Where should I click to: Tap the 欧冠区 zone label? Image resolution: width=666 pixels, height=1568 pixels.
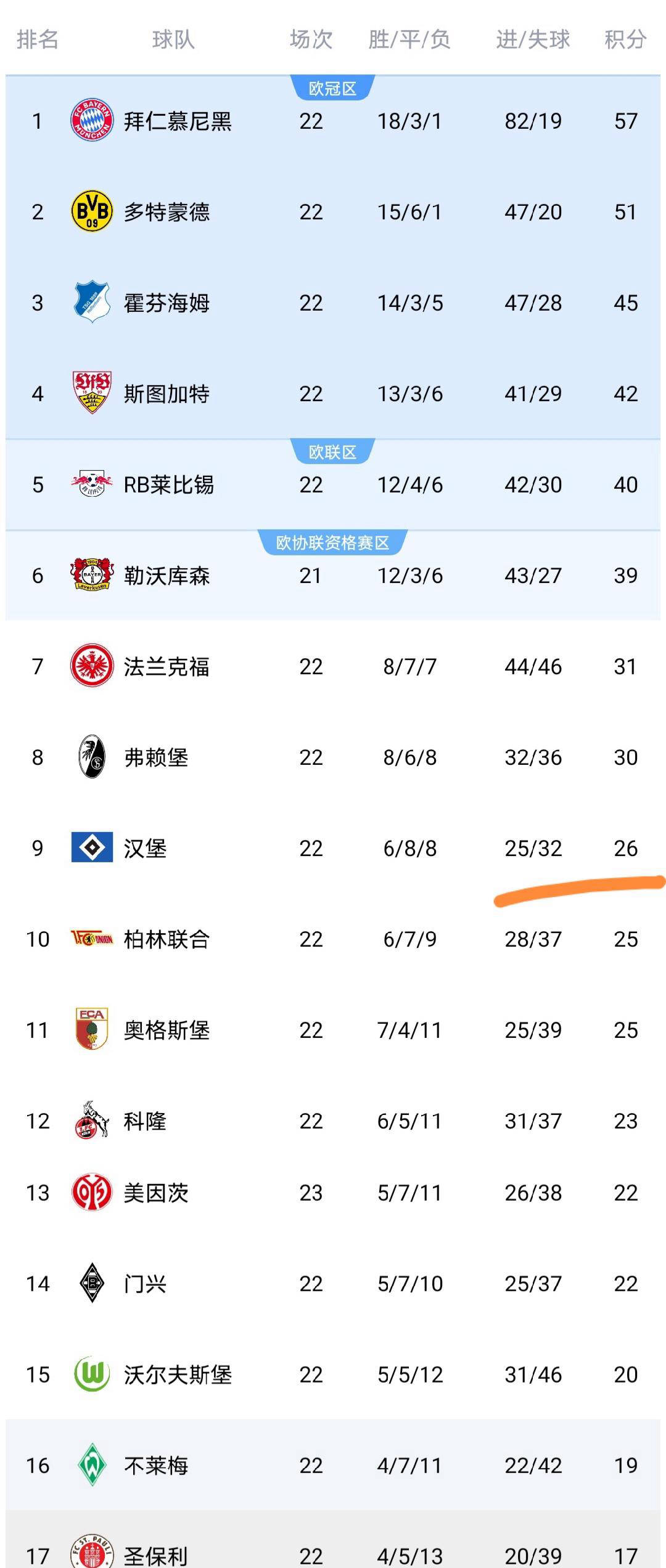pos(332,89)
